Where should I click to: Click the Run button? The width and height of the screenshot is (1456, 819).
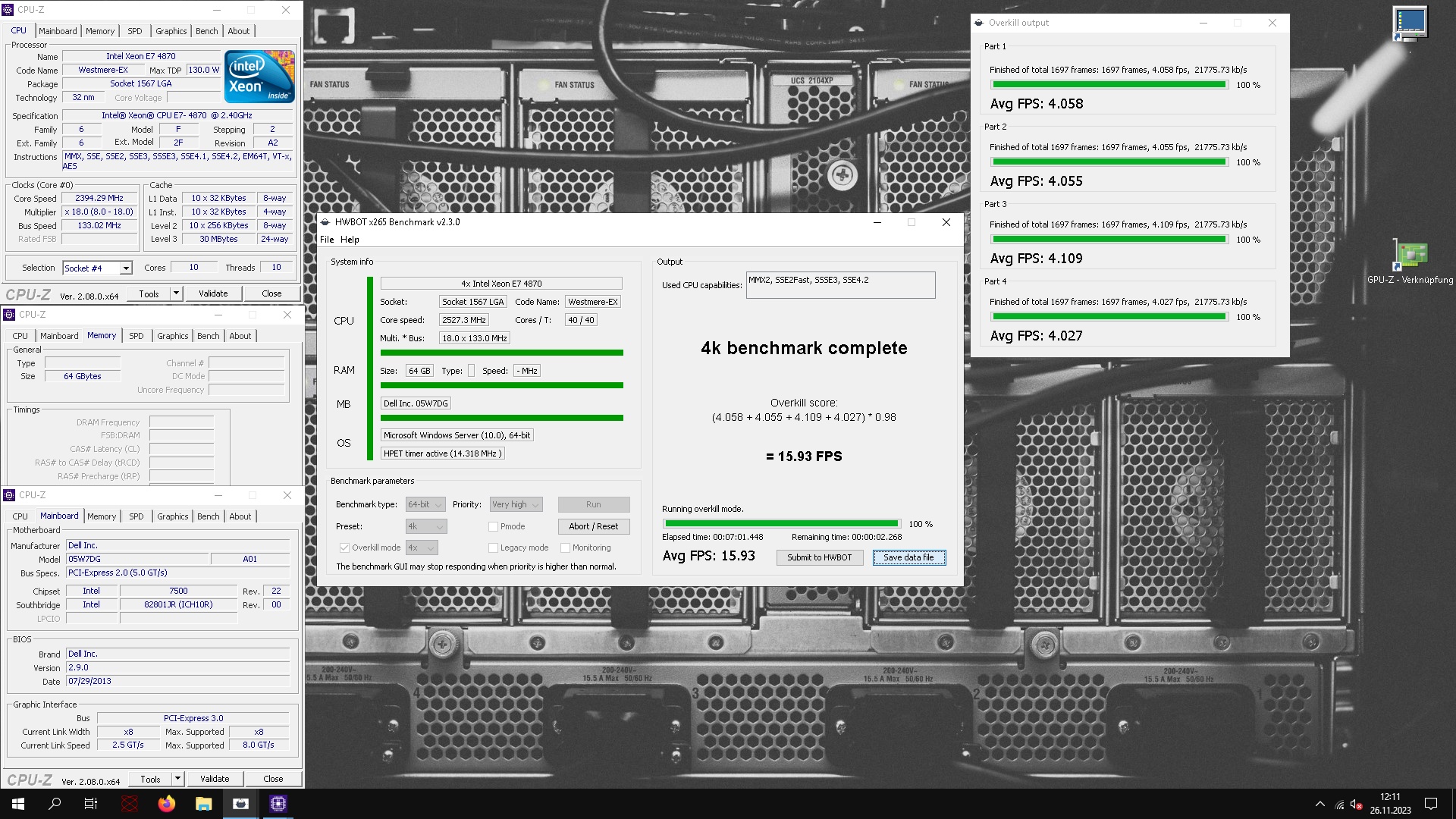pyautogui.click(x=594, y=504)
